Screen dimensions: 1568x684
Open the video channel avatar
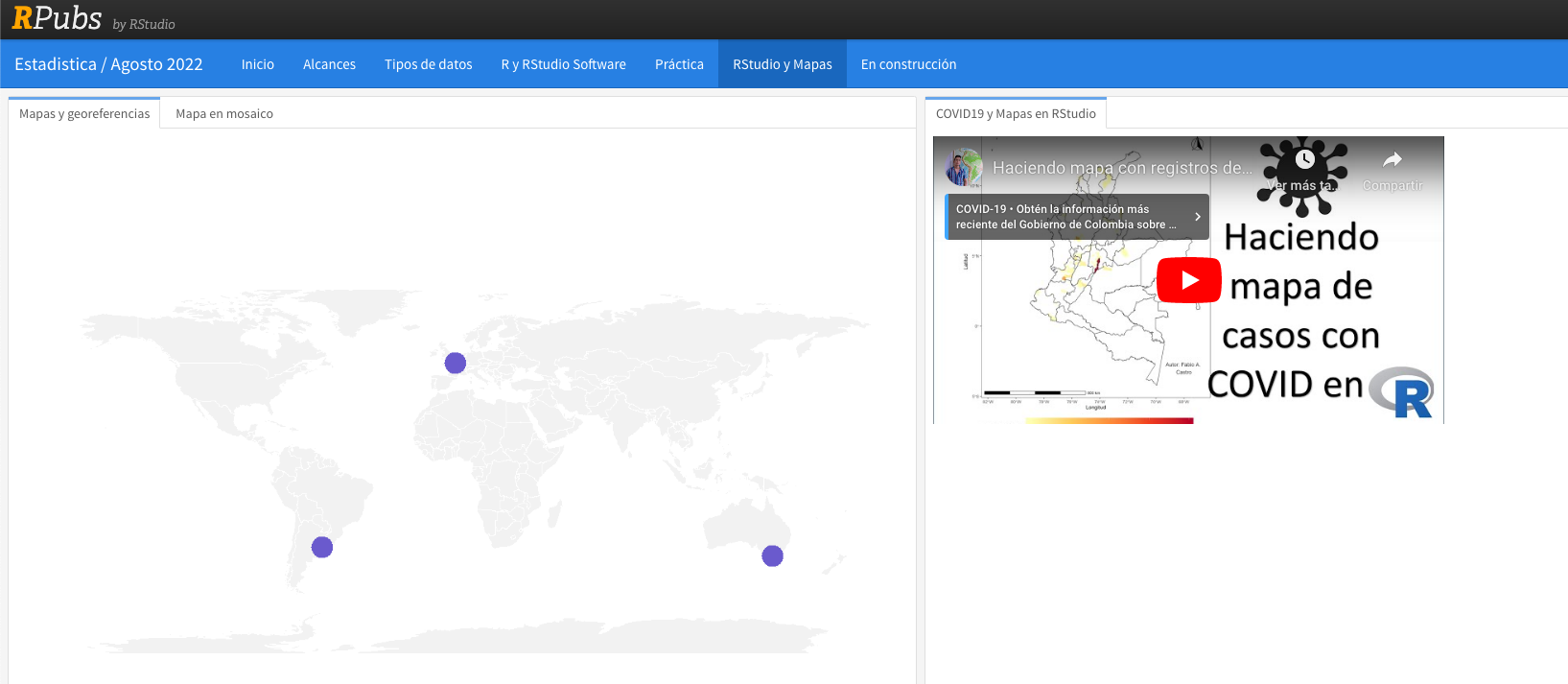point(964,168)
